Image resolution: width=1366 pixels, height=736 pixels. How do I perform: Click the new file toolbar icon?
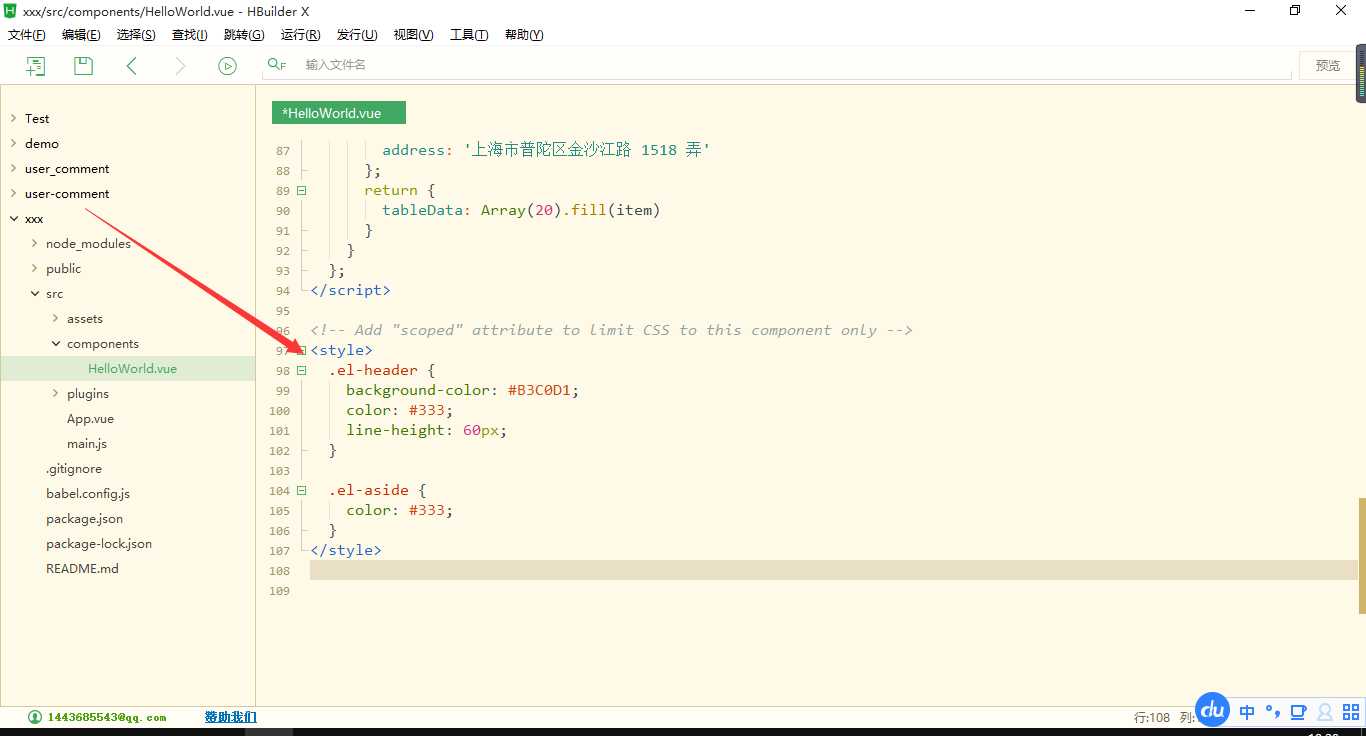click(36, 66)
